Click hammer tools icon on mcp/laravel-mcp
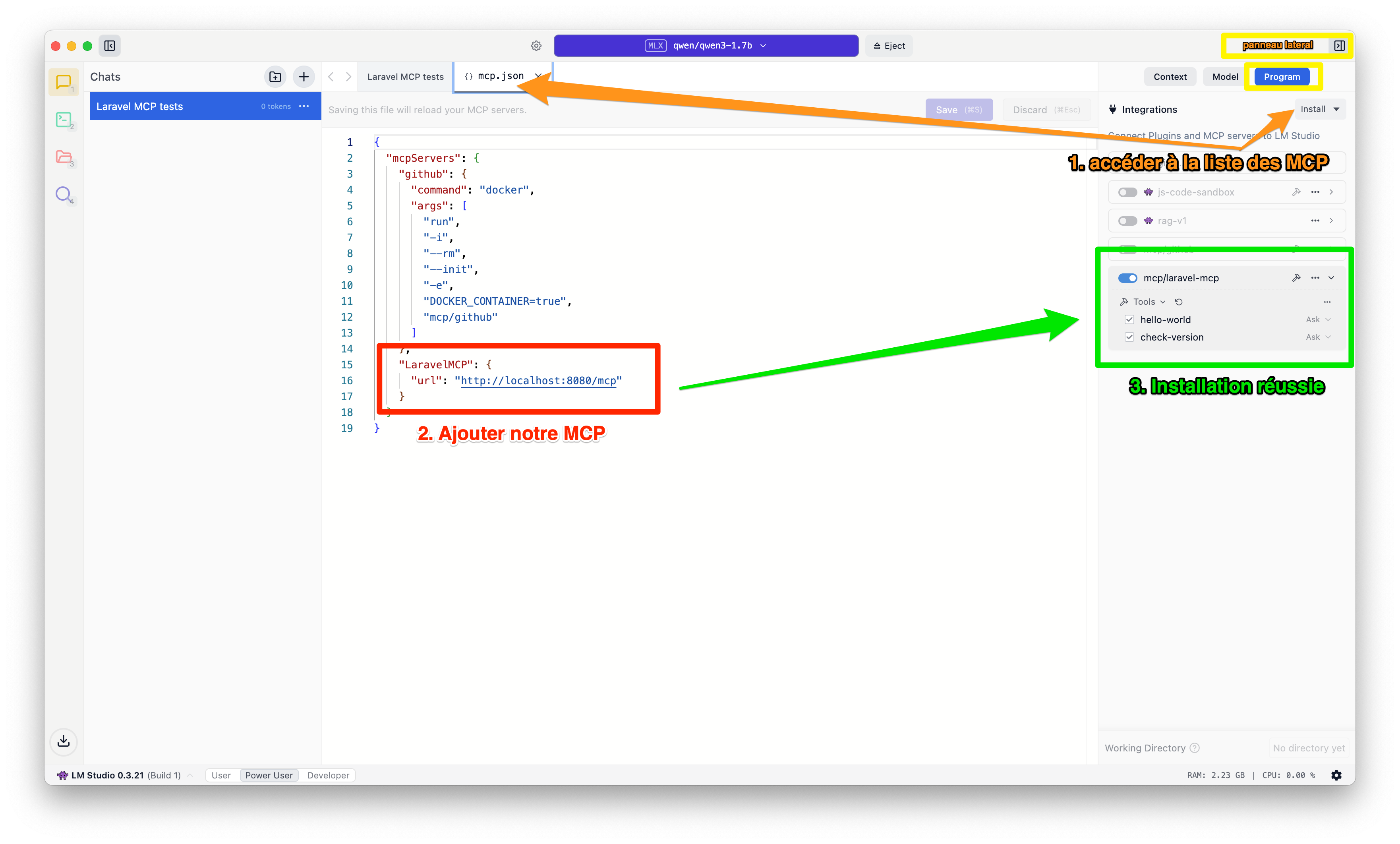The image size is (1400, 844). (1296, 278)
